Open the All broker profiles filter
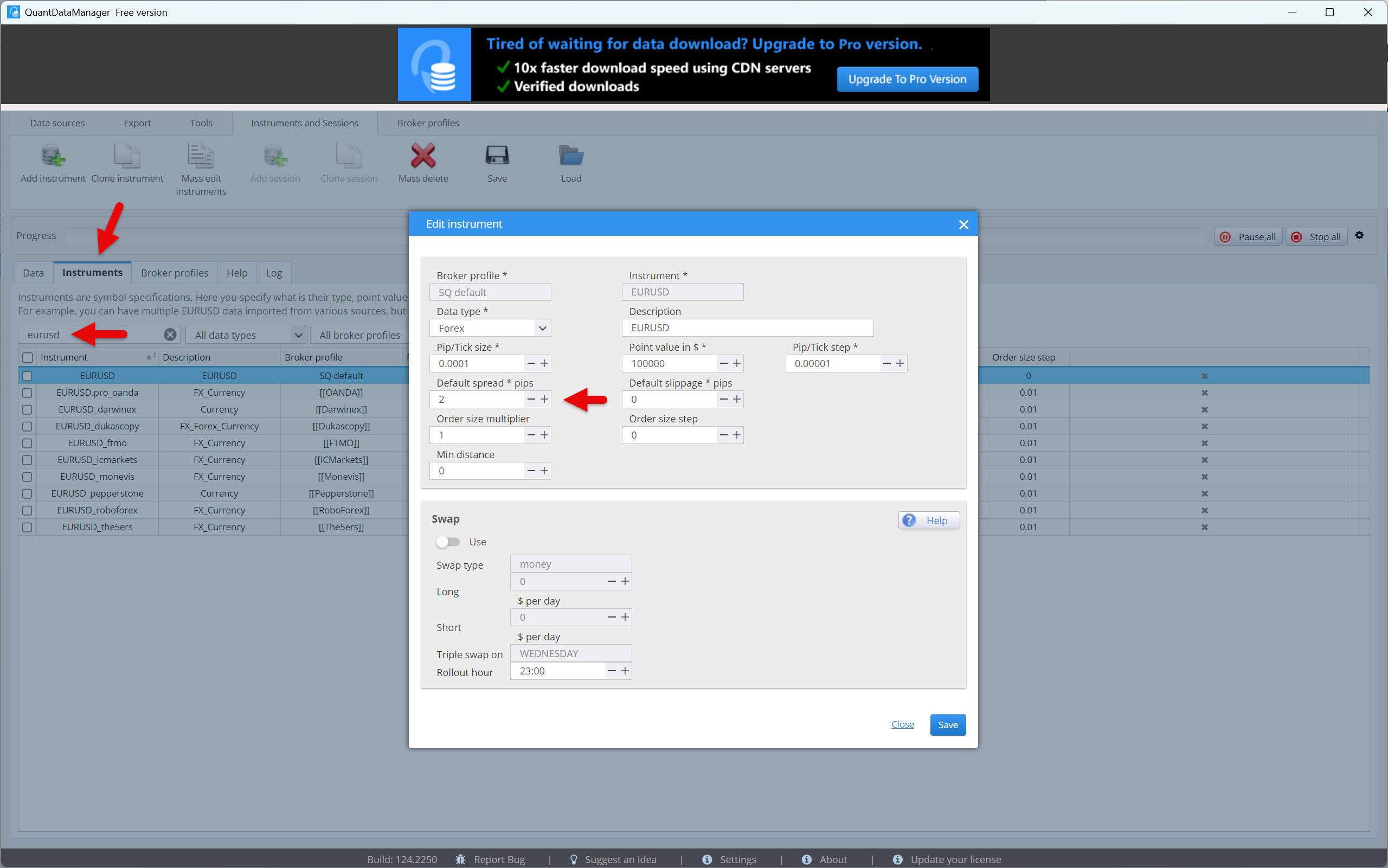This screenshot has width=1388, height=868. pyautogui.click(x=359, y=335)
